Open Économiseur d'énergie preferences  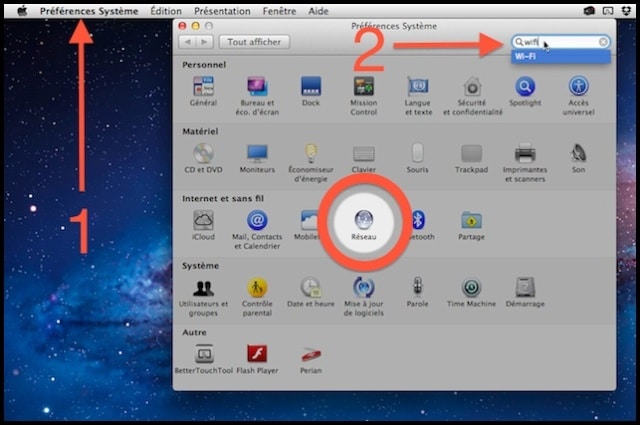pyautogui.click(x=311, y=163)
